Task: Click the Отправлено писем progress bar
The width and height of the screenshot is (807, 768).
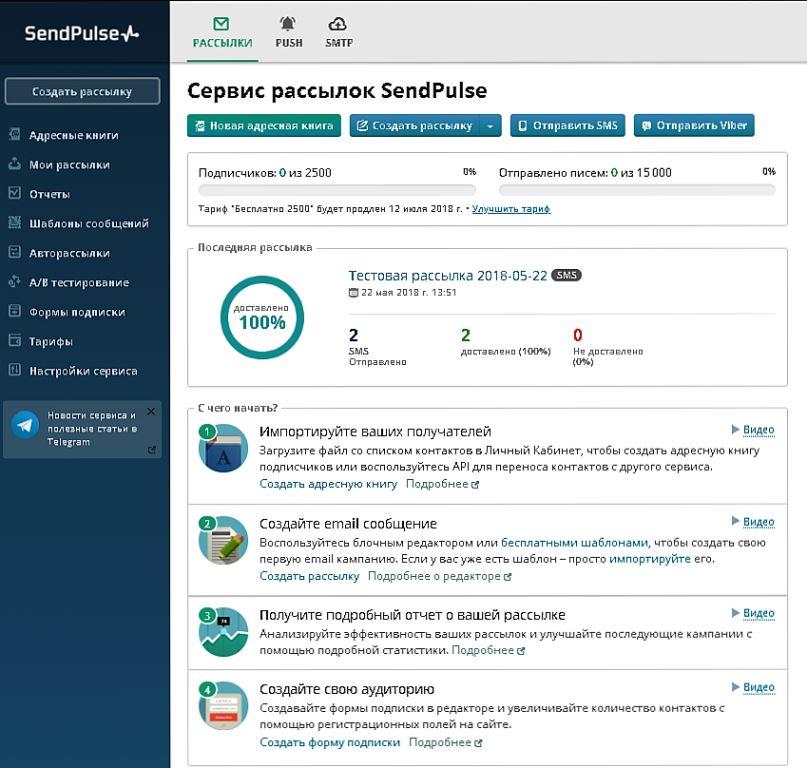Action: click(x=637, y=190)
